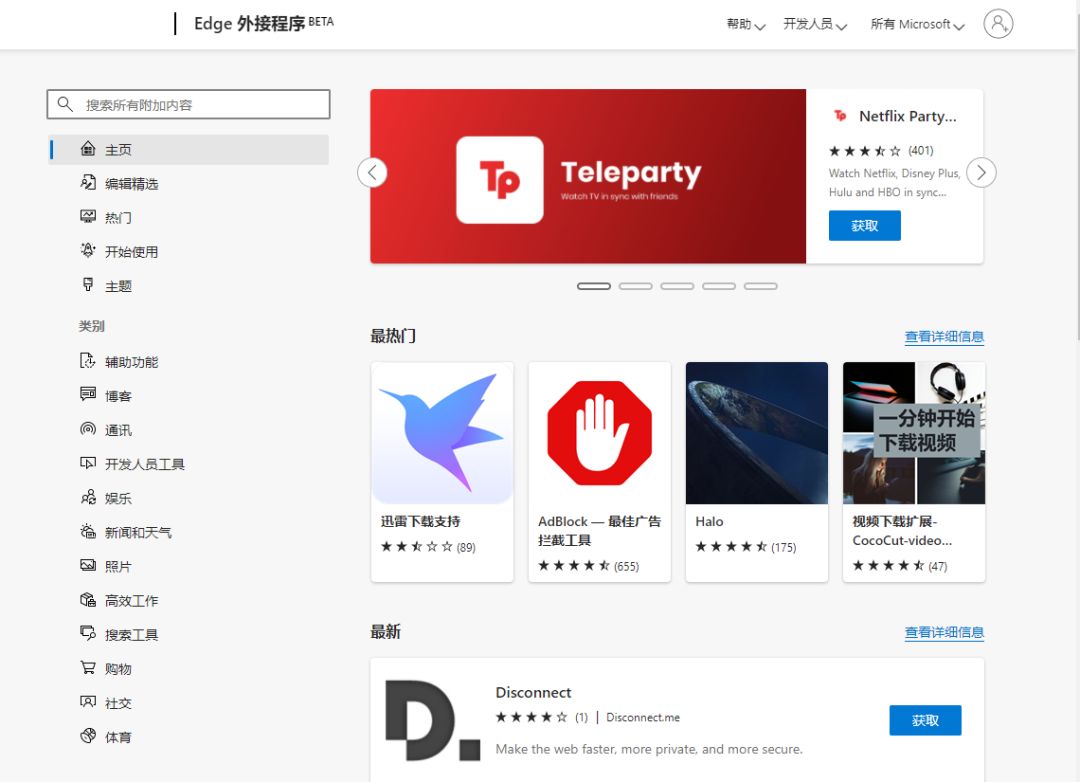Open the 体育 sports category icon
The image size is (1080, 782).
coord(88,736)
